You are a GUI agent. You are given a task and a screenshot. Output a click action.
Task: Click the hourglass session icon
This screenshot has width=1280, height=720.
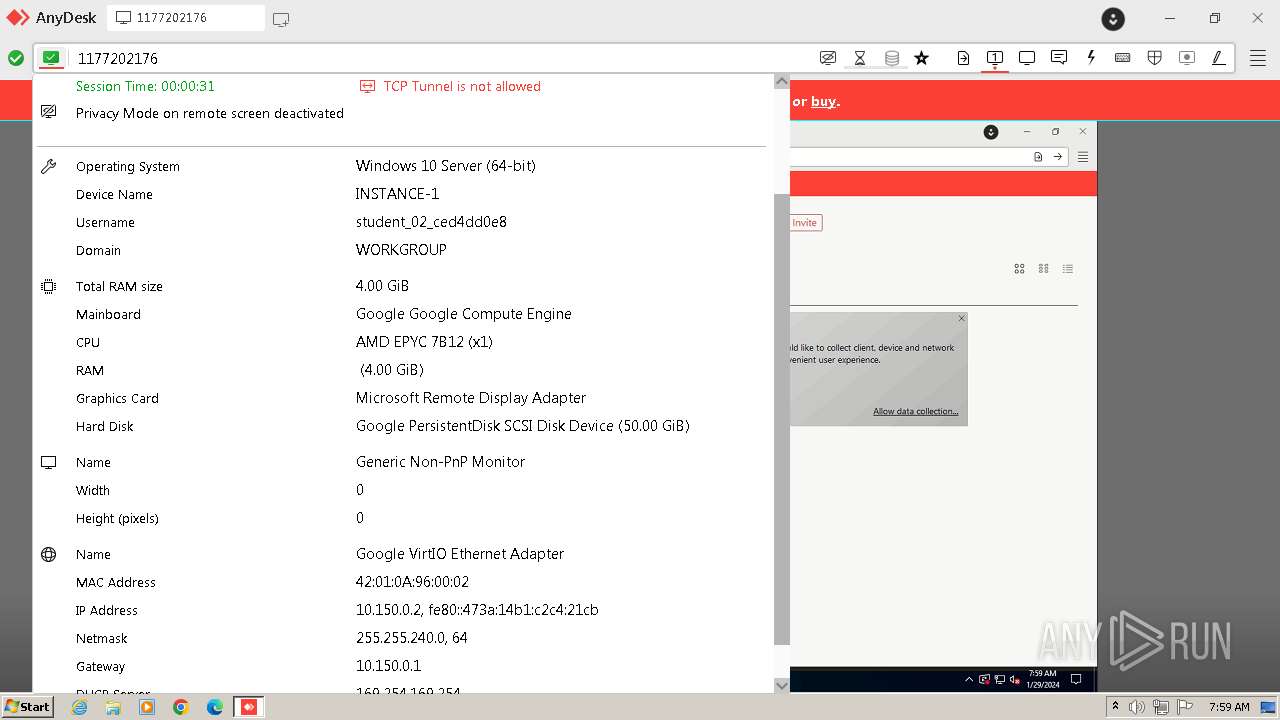[860, 58]
